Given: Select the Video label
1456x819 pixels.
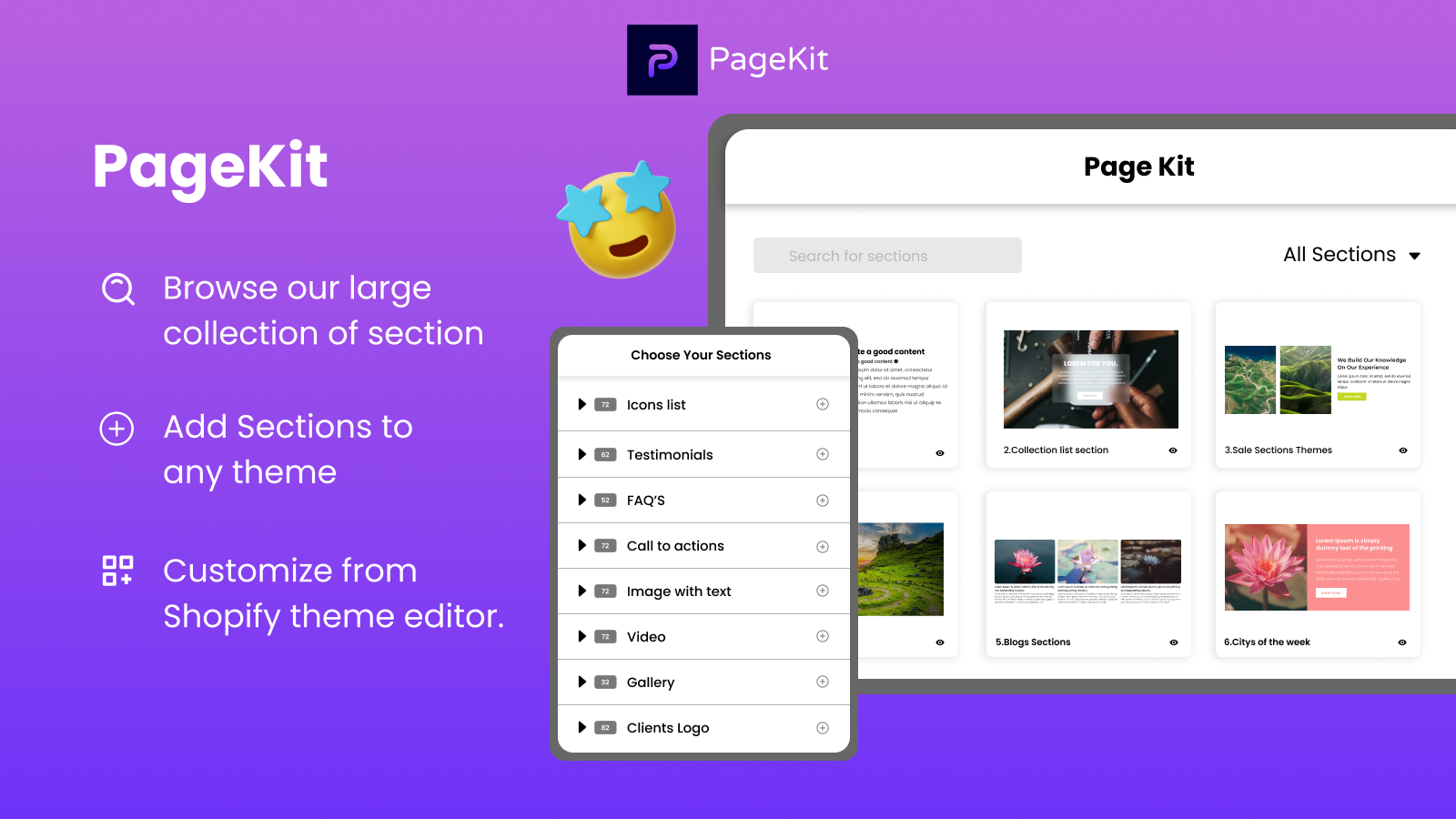Looking at the screenshot, I should coord(646,637).
